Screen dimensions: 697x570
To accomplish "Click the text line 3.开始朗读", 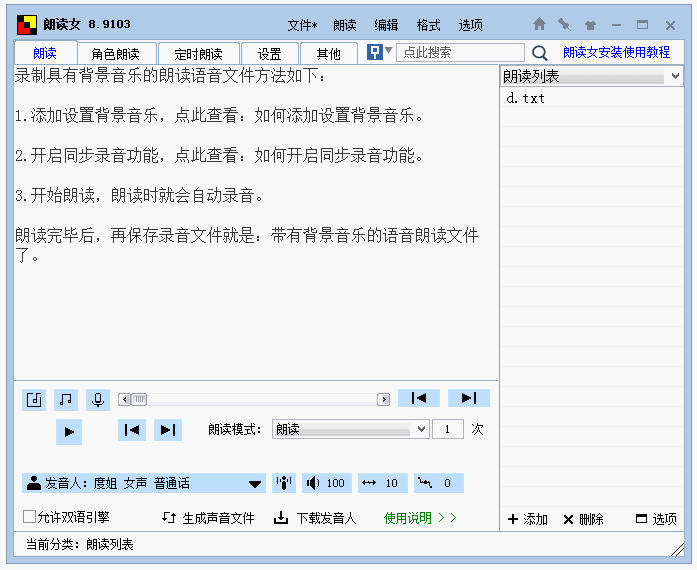I will (139, 195).
